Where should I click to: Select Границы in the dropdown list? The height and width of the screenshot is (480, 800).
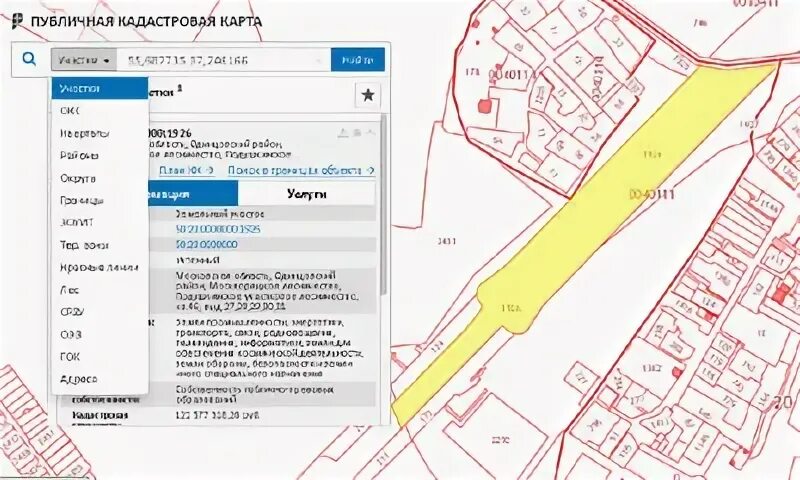tap(100, 200)
